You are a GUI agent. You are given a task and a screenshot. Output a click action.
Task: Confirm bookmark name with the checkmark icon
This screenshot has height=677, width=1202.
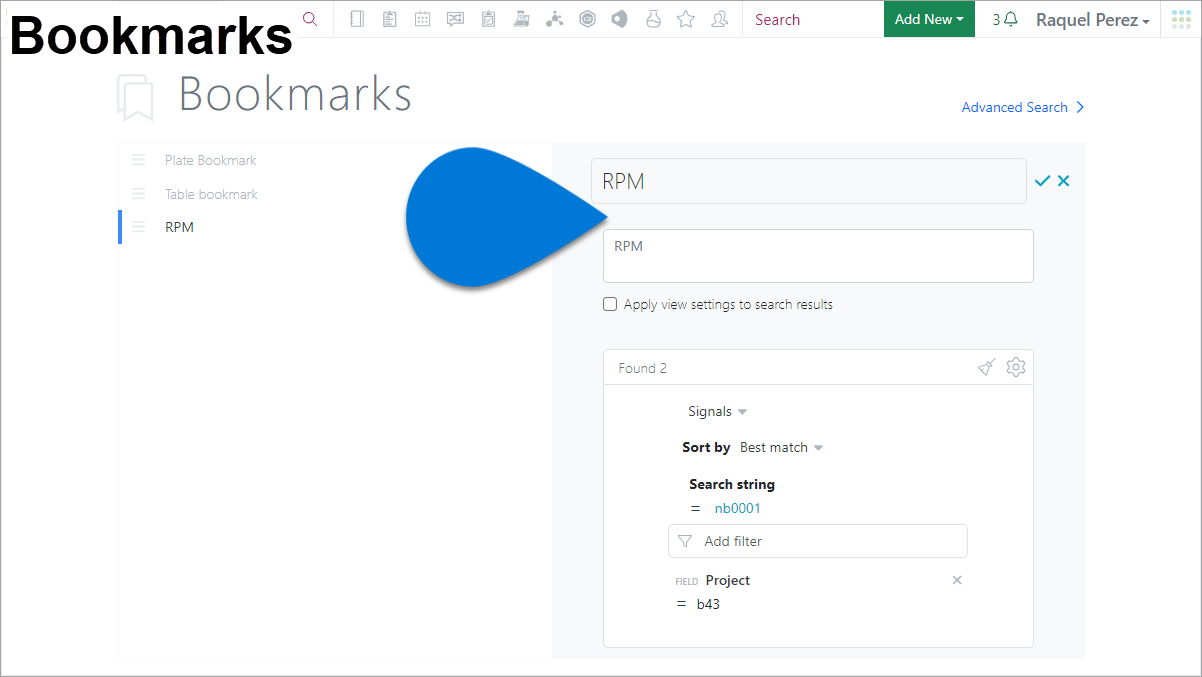pyautogui.click(x=1042, y=181)
